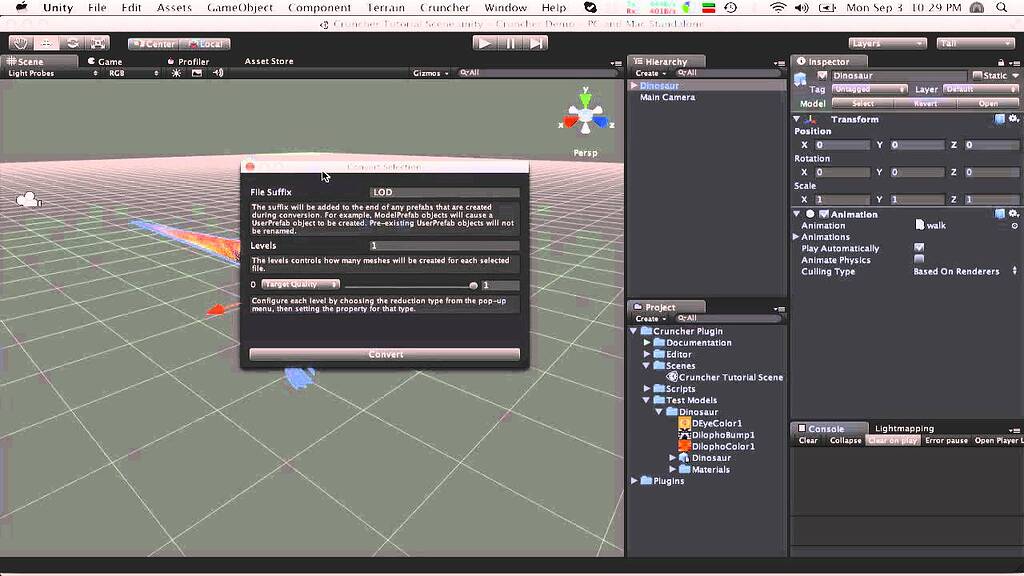The height and width of the screenshot is (576, 1024).
Task: Open the Target Quality dropdown in Convert Selection
Action: pyautogui.click(x=300, y=284)
